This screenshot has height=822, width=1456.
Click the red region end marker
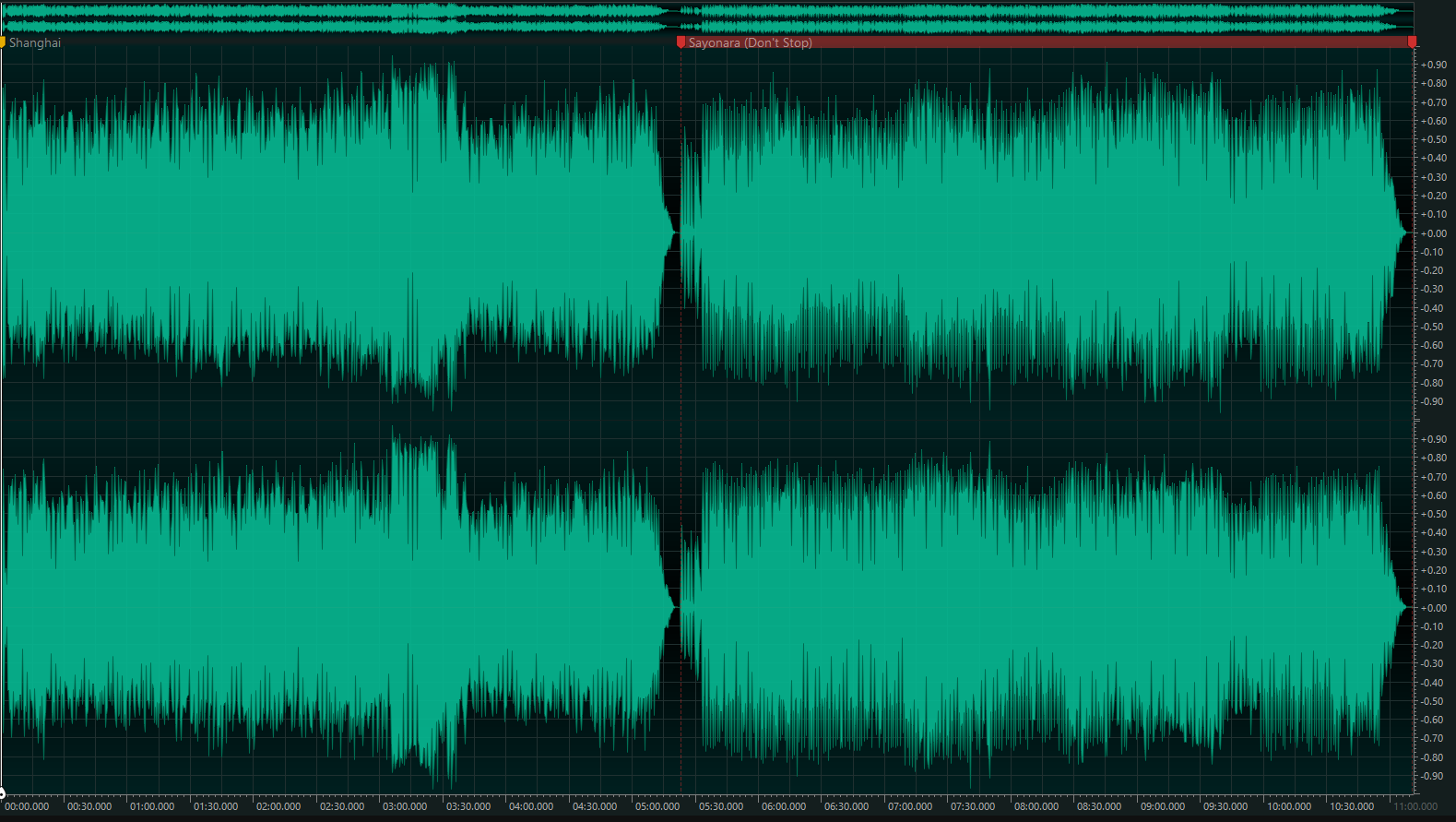(x=1412, y=42)
